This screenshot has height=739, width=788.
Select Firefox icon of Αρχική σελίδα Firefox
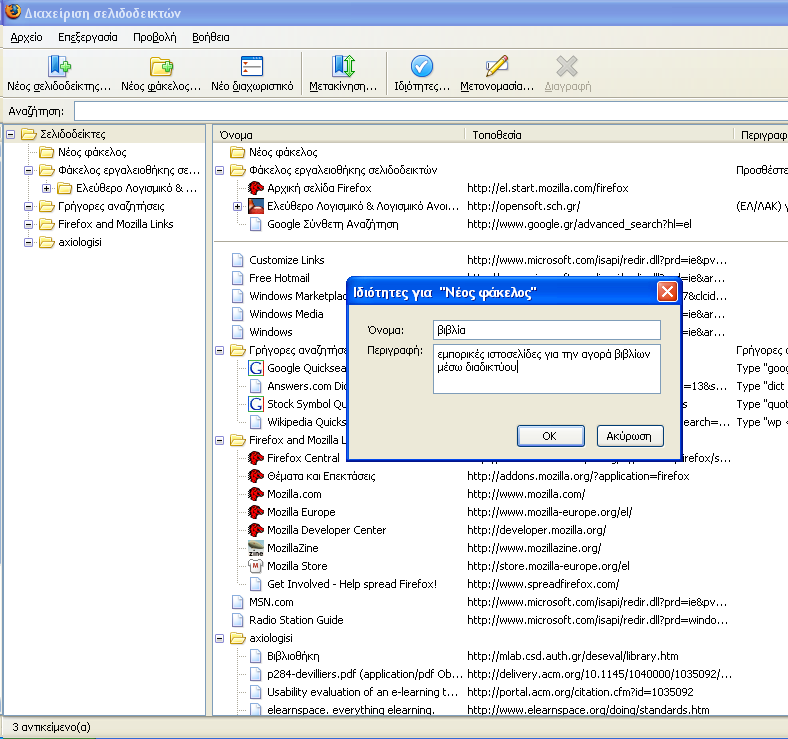click(256, 188)
